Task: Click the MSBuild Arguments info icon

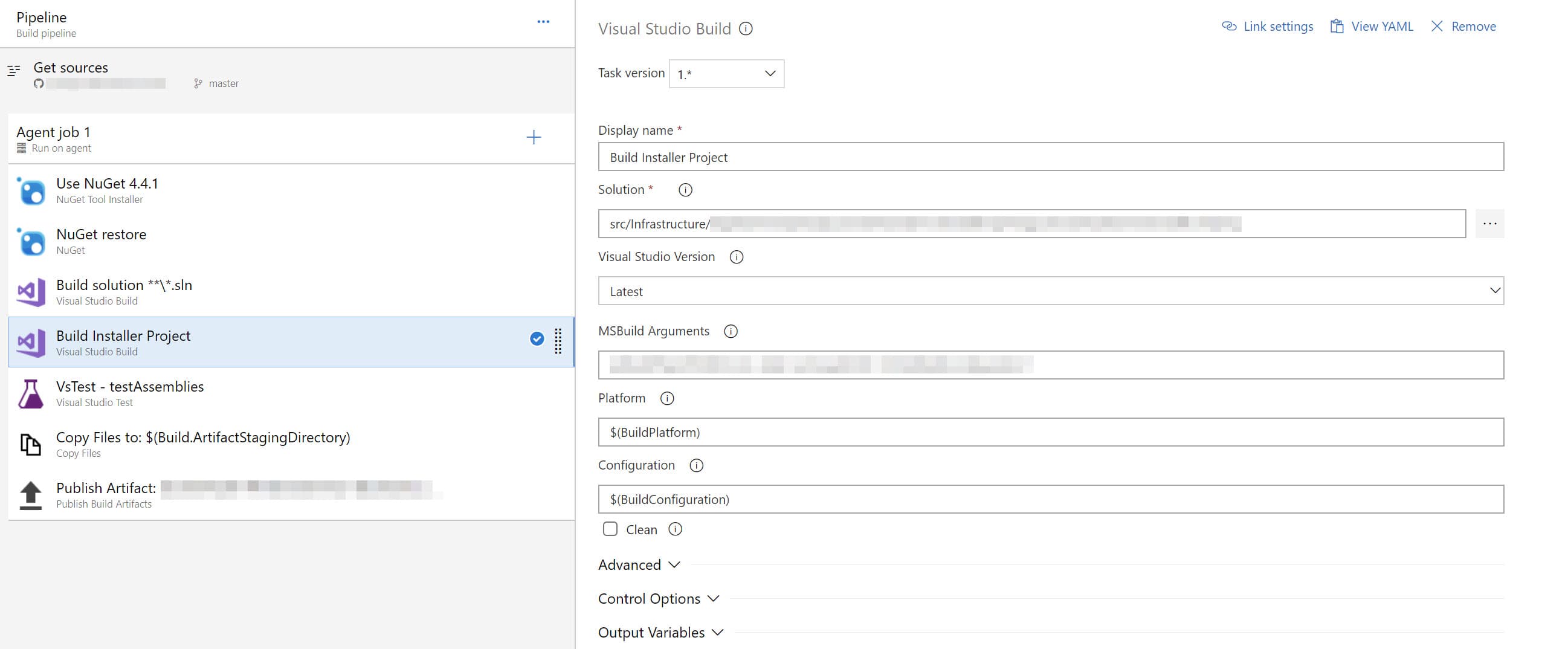Action: [731, 331]
